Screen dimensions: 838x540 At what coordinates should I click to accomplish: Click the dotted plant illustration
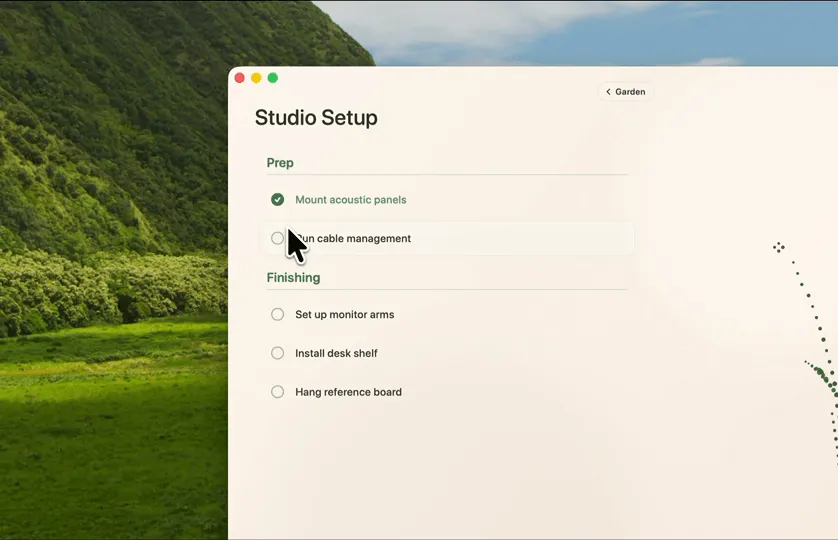pos(817,358)
